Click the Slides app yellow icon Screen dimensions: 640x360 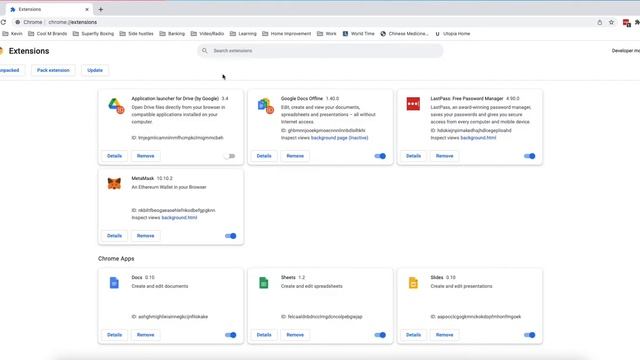click(413, 282)
